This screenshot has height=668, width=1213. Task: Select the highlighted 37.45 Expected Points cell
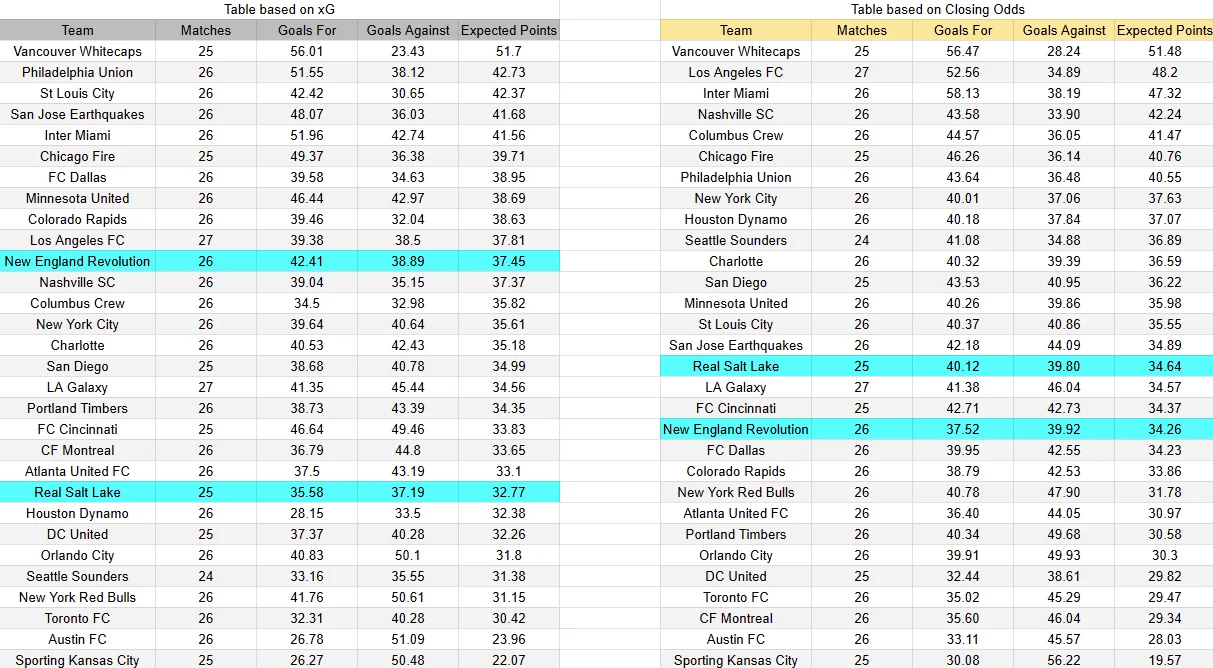click(508, 261)
